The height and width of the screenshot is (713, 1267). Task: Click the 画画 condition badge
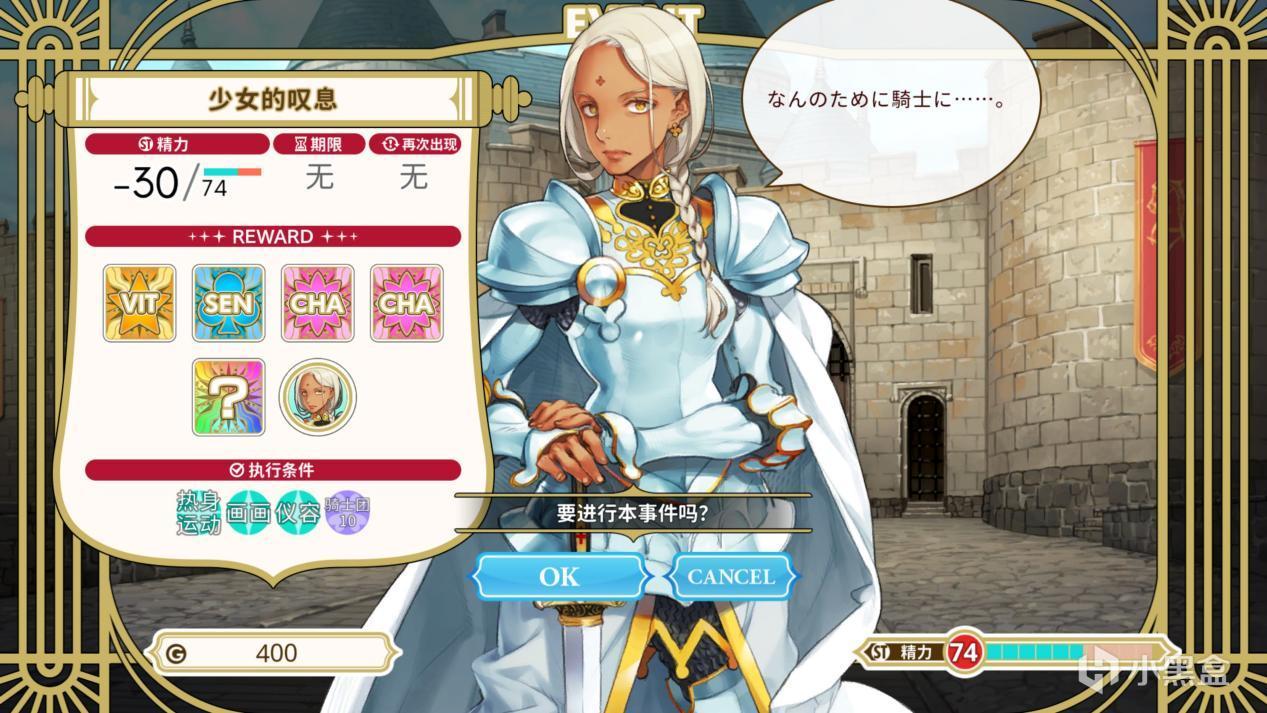tap(248, 513)
